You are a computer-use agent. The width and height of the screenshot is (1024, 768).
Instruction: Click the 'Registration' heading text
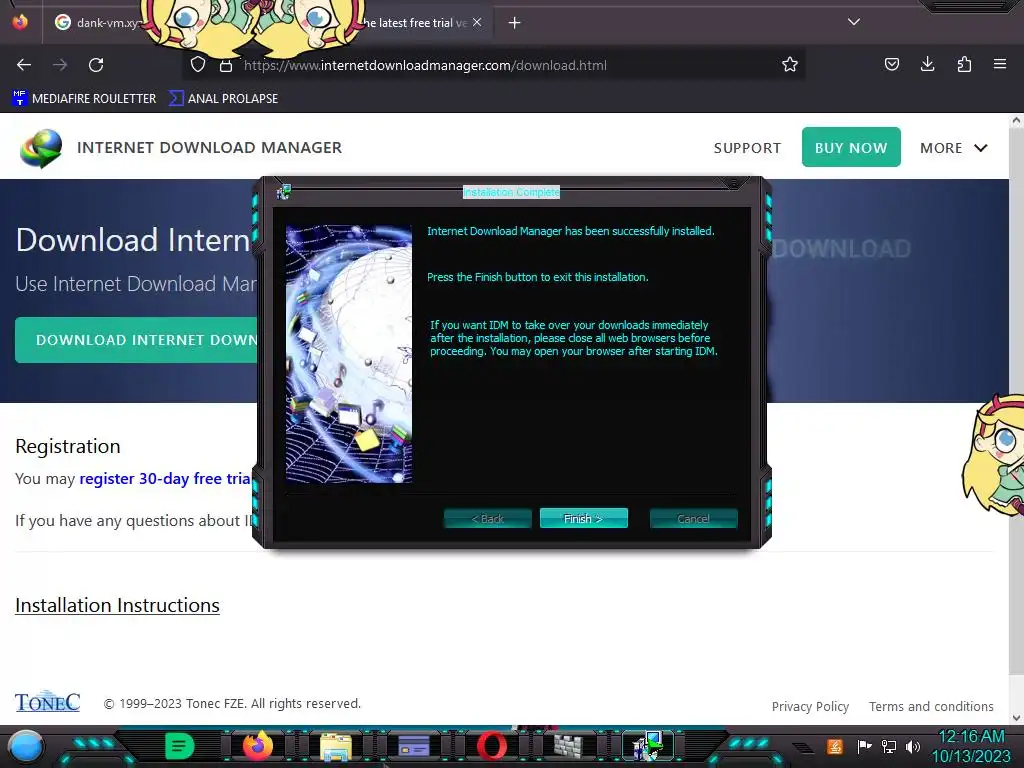coord(68,446)
